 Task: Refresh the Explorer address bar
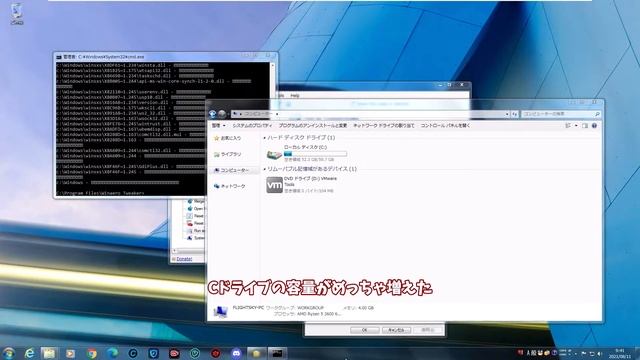point(515,114)
